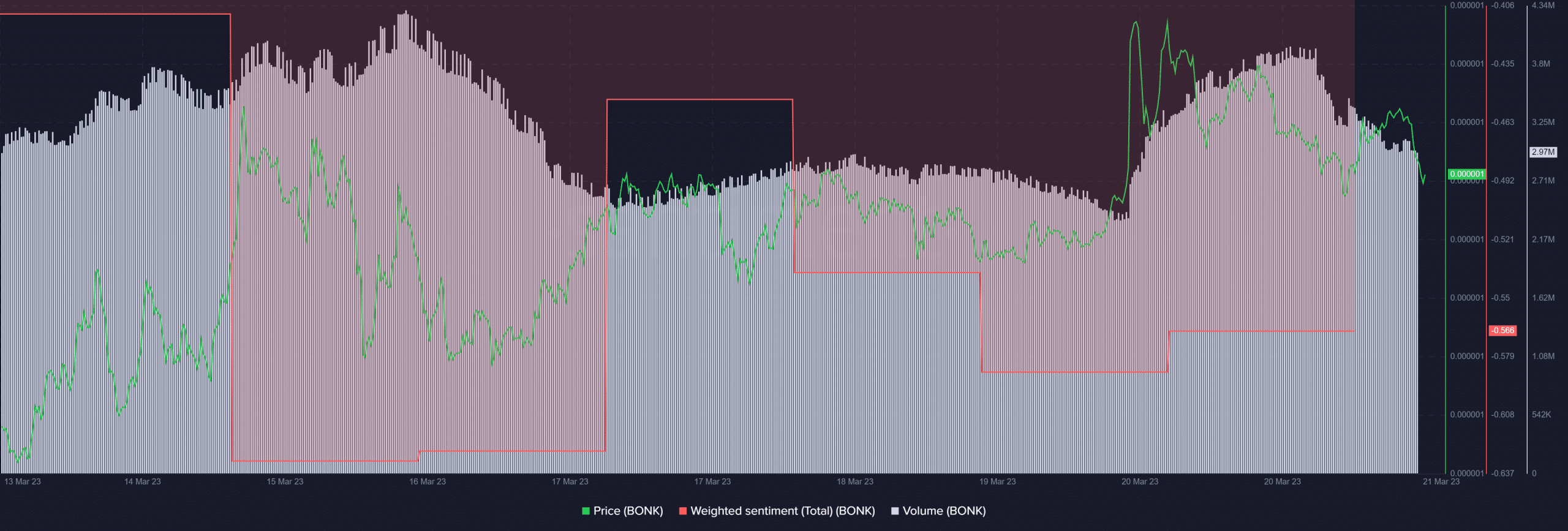Click the red -0.566 sentiment value badge
Screen dimensions: 1568x531
pyautogui.click(x=1502, y=331)
